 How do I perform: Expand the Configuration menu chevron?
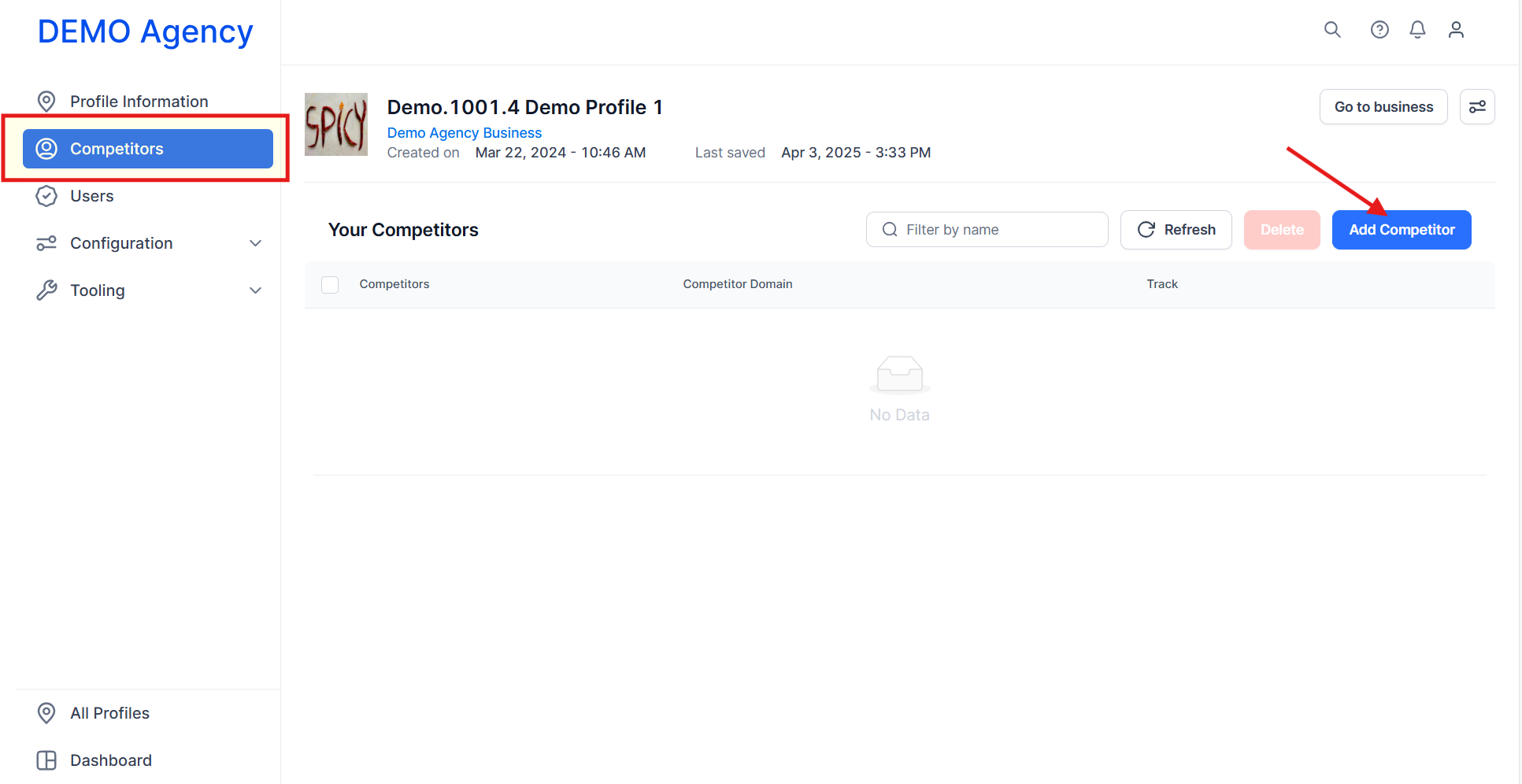click(255, 243)
